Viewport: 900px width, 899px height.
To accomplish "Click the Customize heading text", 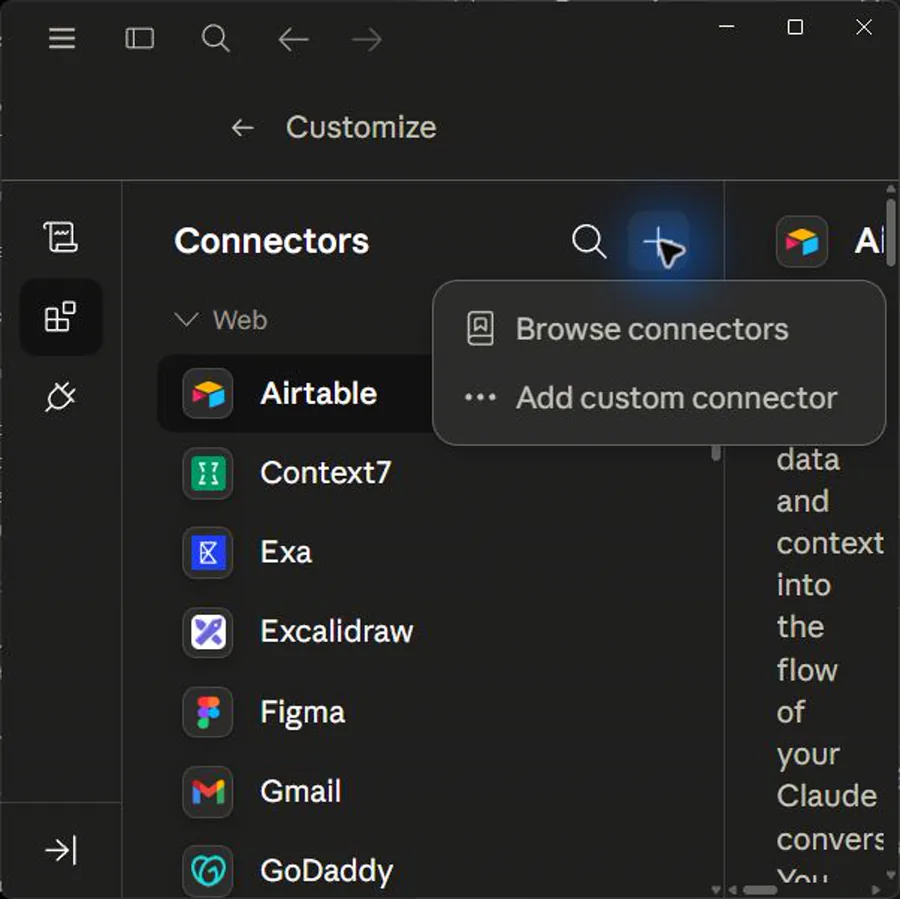I will (361, 127).
